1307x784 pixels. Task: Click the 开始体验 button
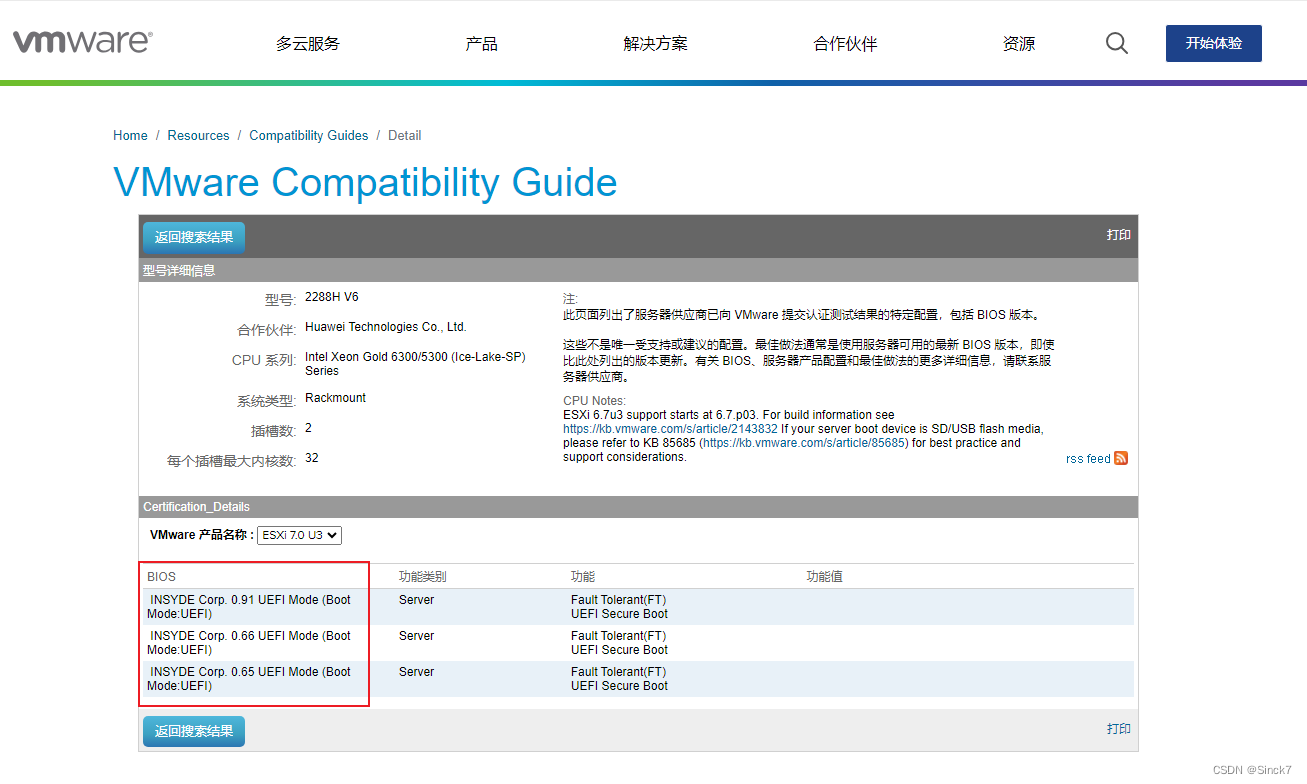coord(1214,43)
